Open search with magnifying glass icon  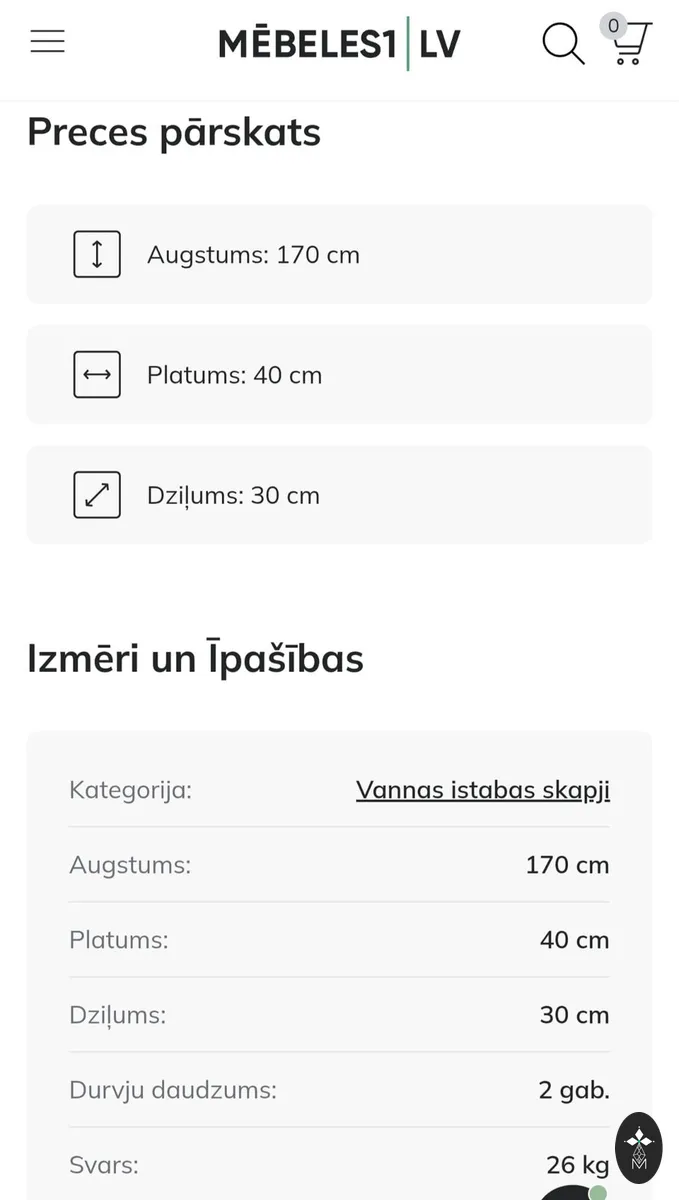563,44
